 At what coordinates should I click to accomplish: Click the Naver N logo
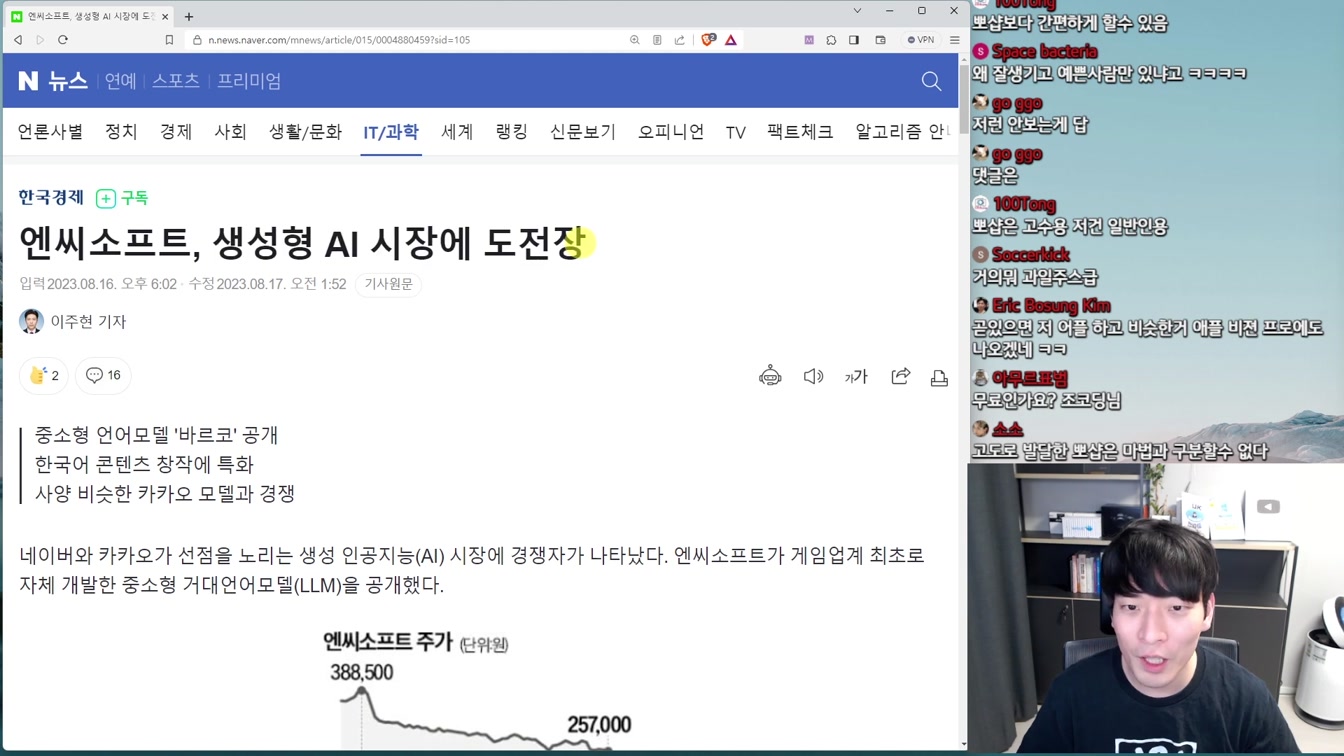(28, 81)
